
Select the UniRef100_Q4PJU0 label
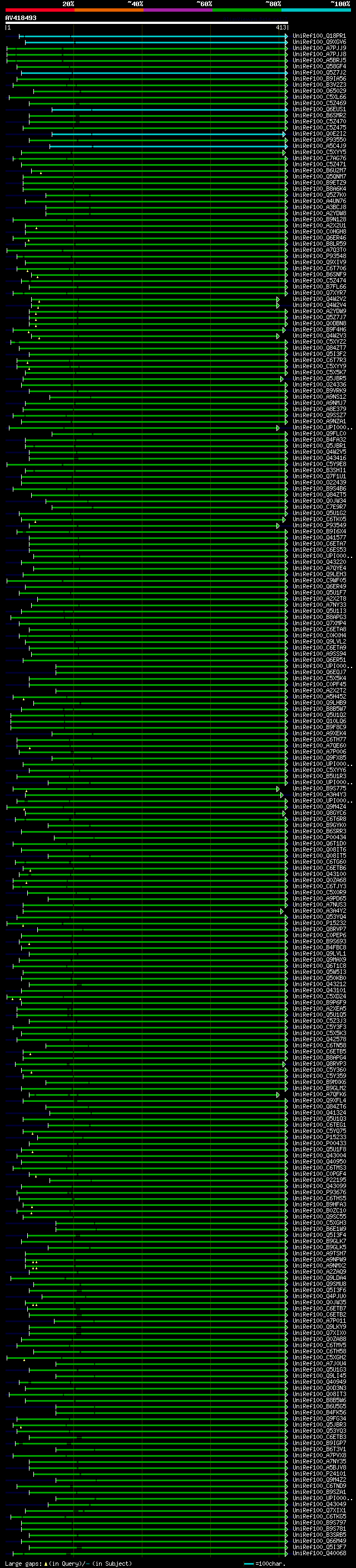(319, 1296)
